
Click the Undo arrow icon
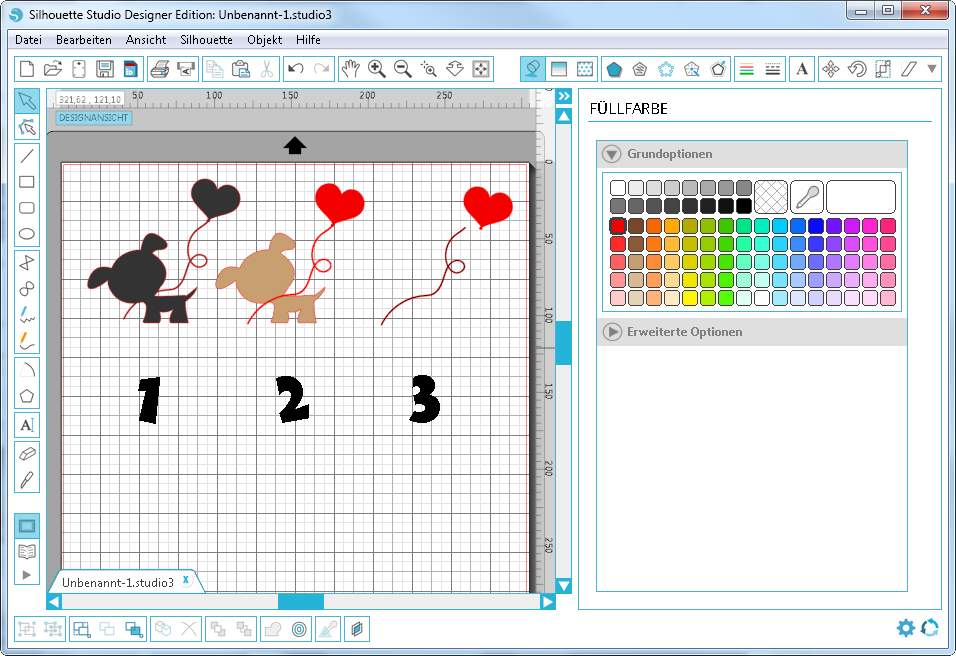tap(295, 69)
